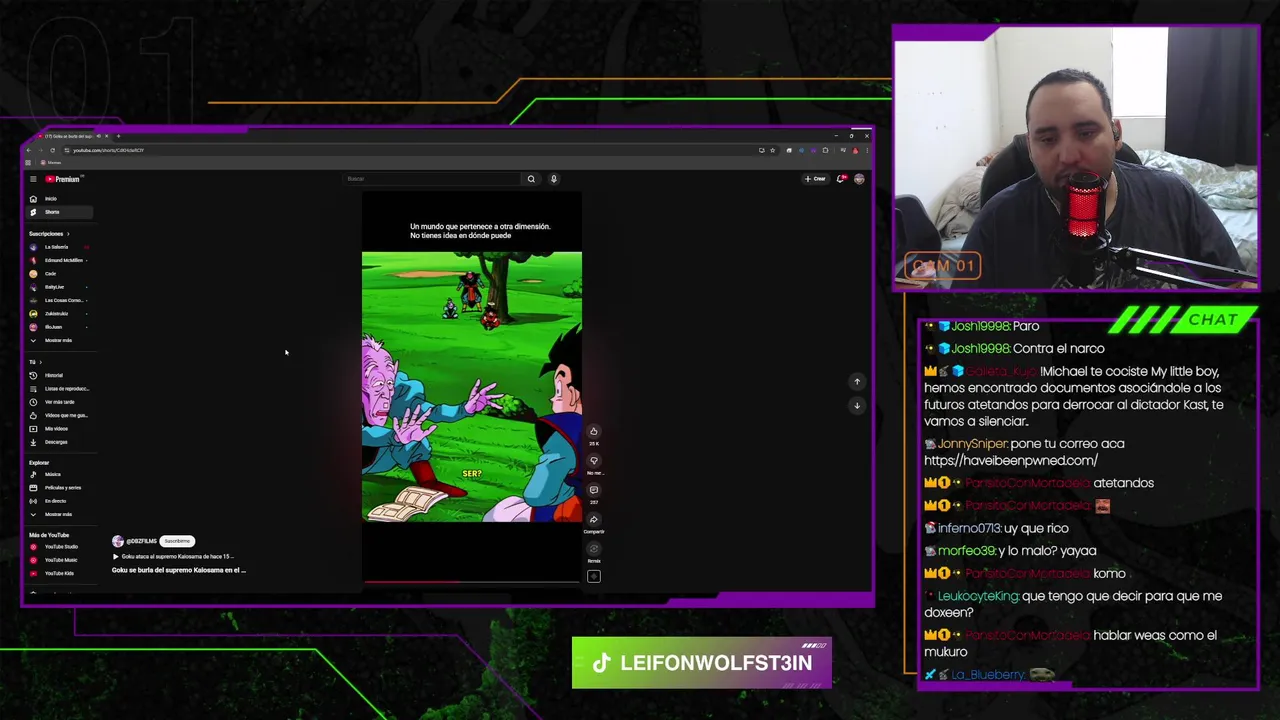1280x720 pixels.
Task: Open Listas de reproducción in sidebar
Action: click(60, 388)
